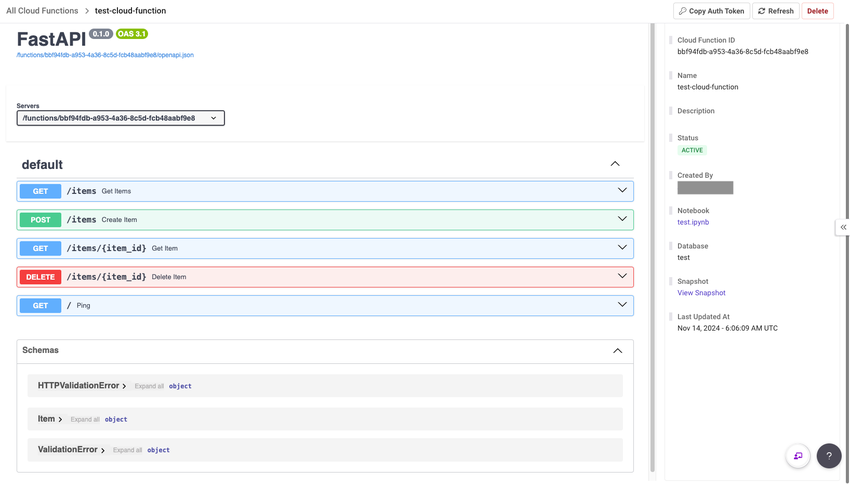This screenshot has height=485, width=850.
Task: Delete the cloud function
Action: point(817,11)
